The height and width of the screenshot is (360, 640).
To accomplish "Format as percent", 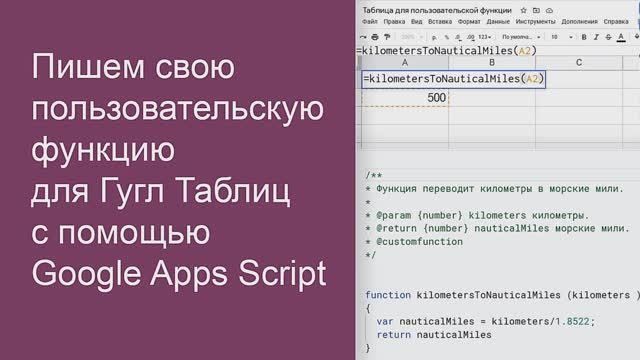I will pyautogui.click(x=447, y=37).
